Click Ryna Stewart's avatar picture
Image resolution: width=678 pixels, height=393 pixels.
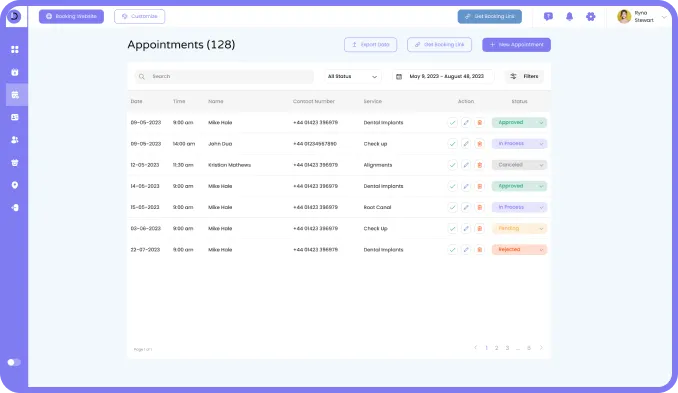coord(624,16)
